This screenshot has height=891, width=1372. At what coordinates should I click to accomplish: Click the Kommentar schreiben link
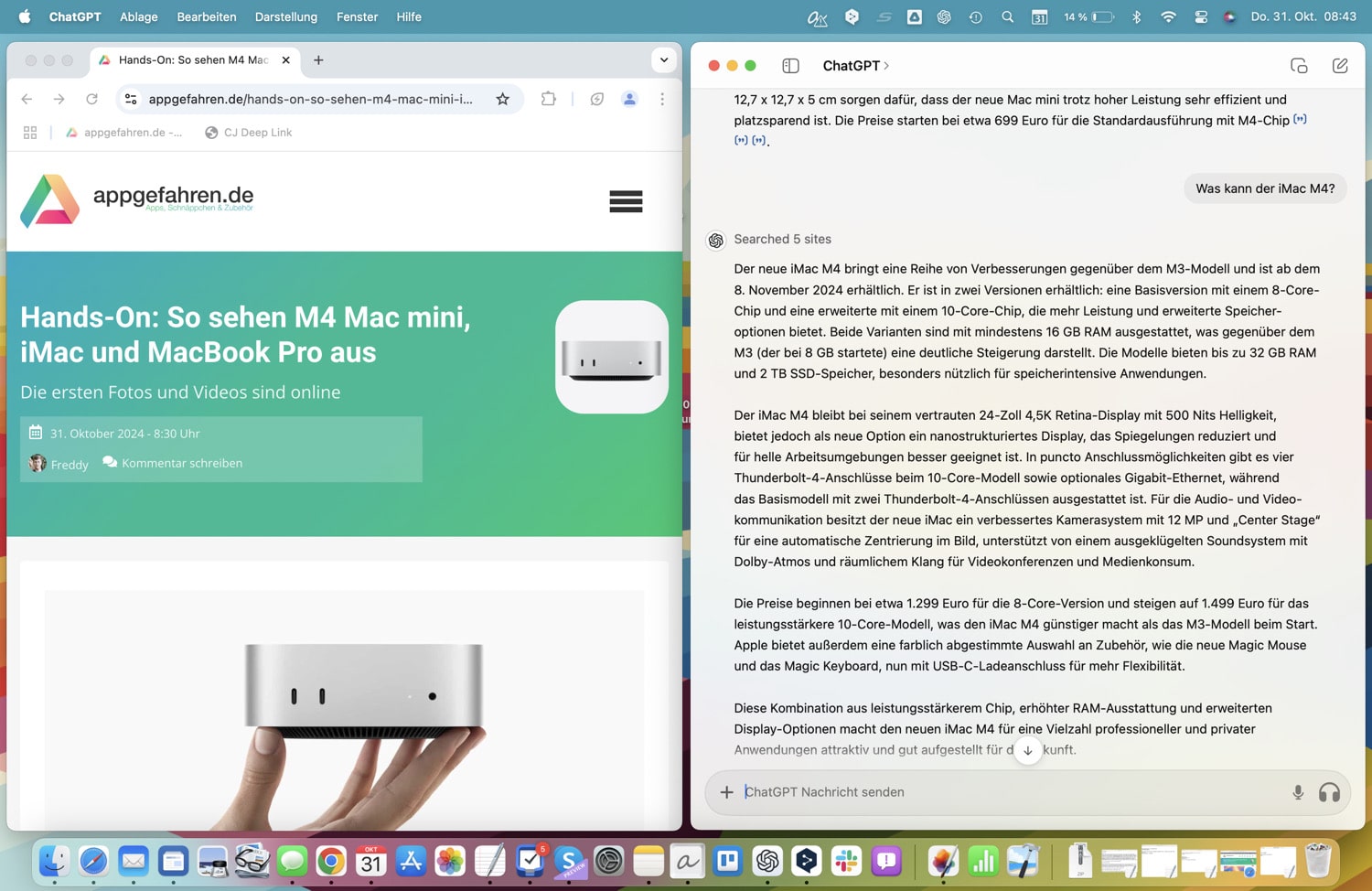click(x=182, y=463)
